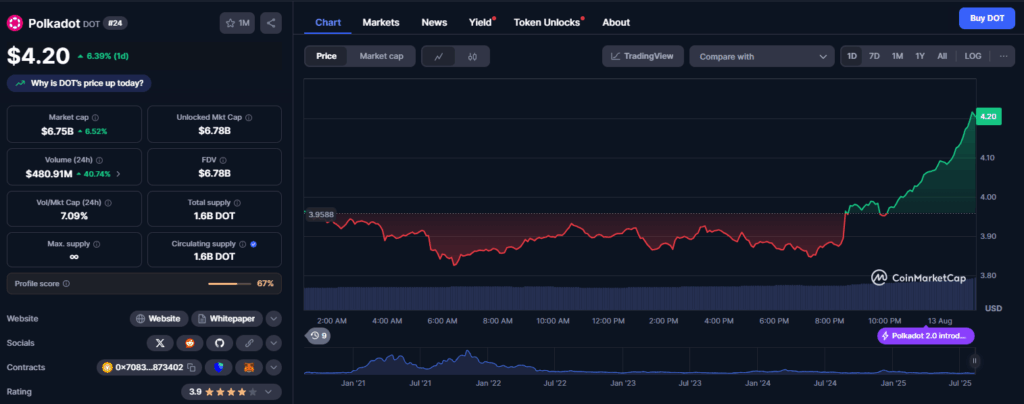Click the 4.20 current price chart label

pyautogui.click(x=989, y=117)
